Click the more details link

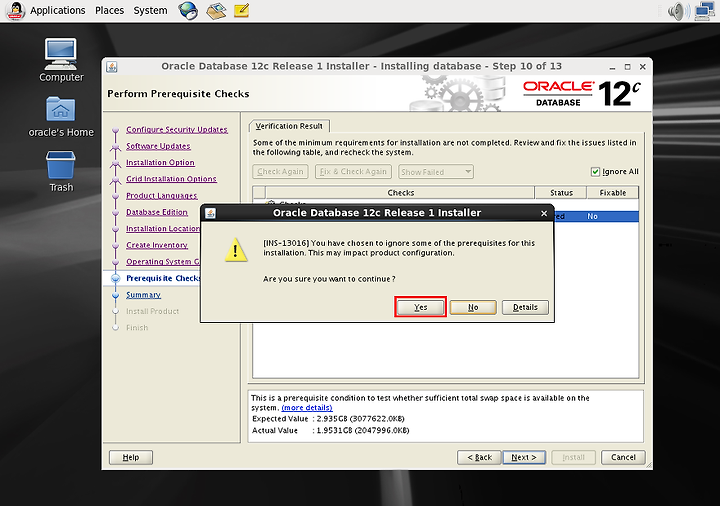click(307, 408)
